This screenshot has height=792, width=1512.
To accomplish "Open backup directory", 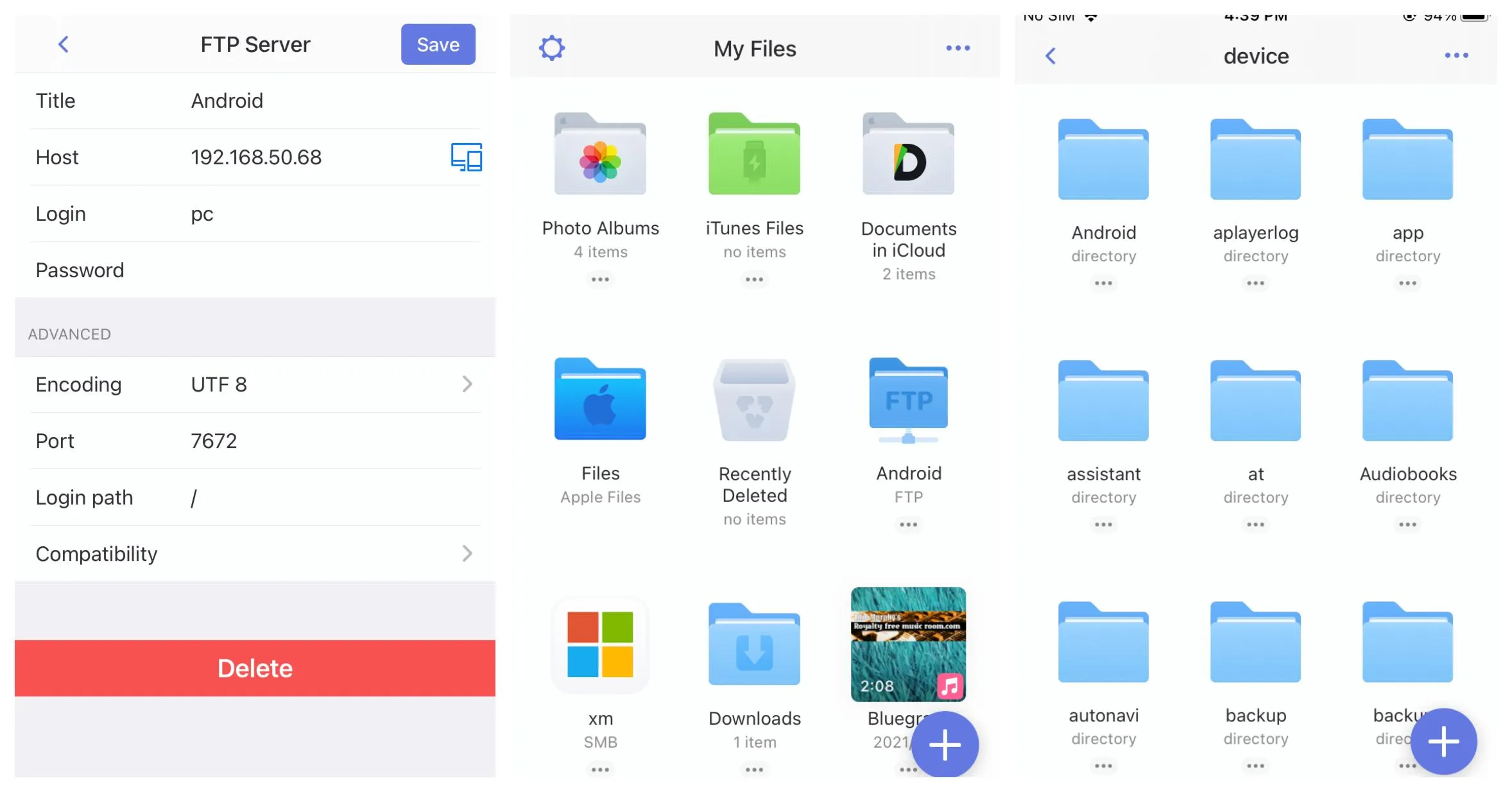I will (1255, 641).
